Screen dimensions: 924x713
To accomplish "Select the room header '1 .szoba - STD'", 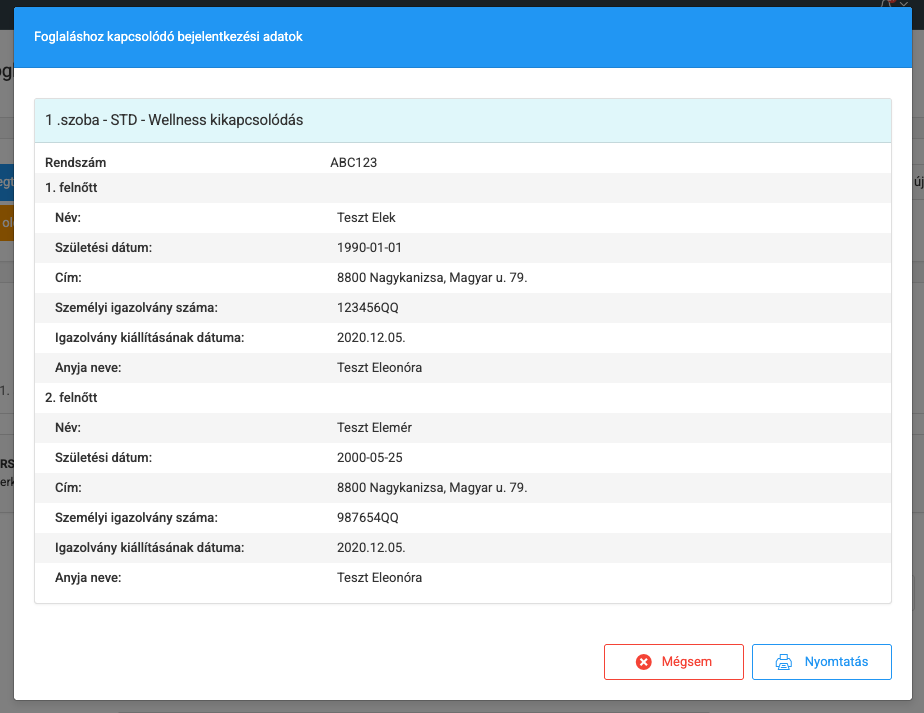I will tap(174, 120).
